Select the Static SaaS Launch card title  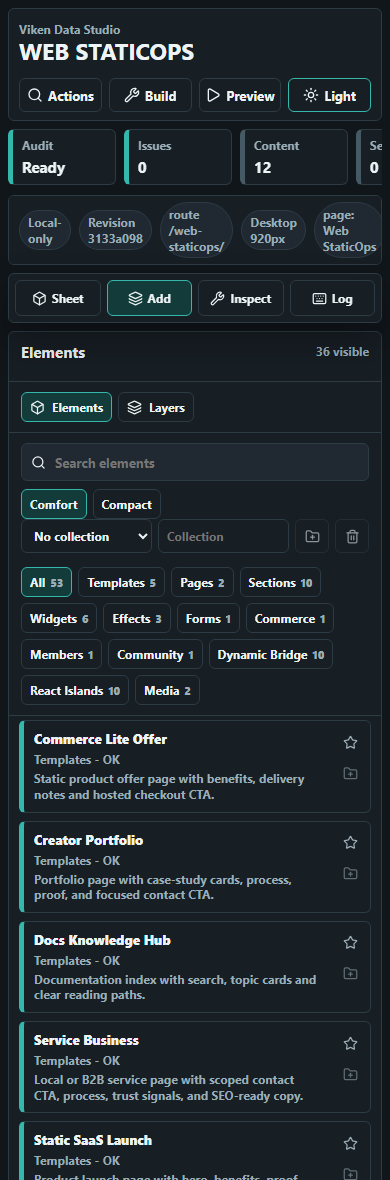point(93,1140)
